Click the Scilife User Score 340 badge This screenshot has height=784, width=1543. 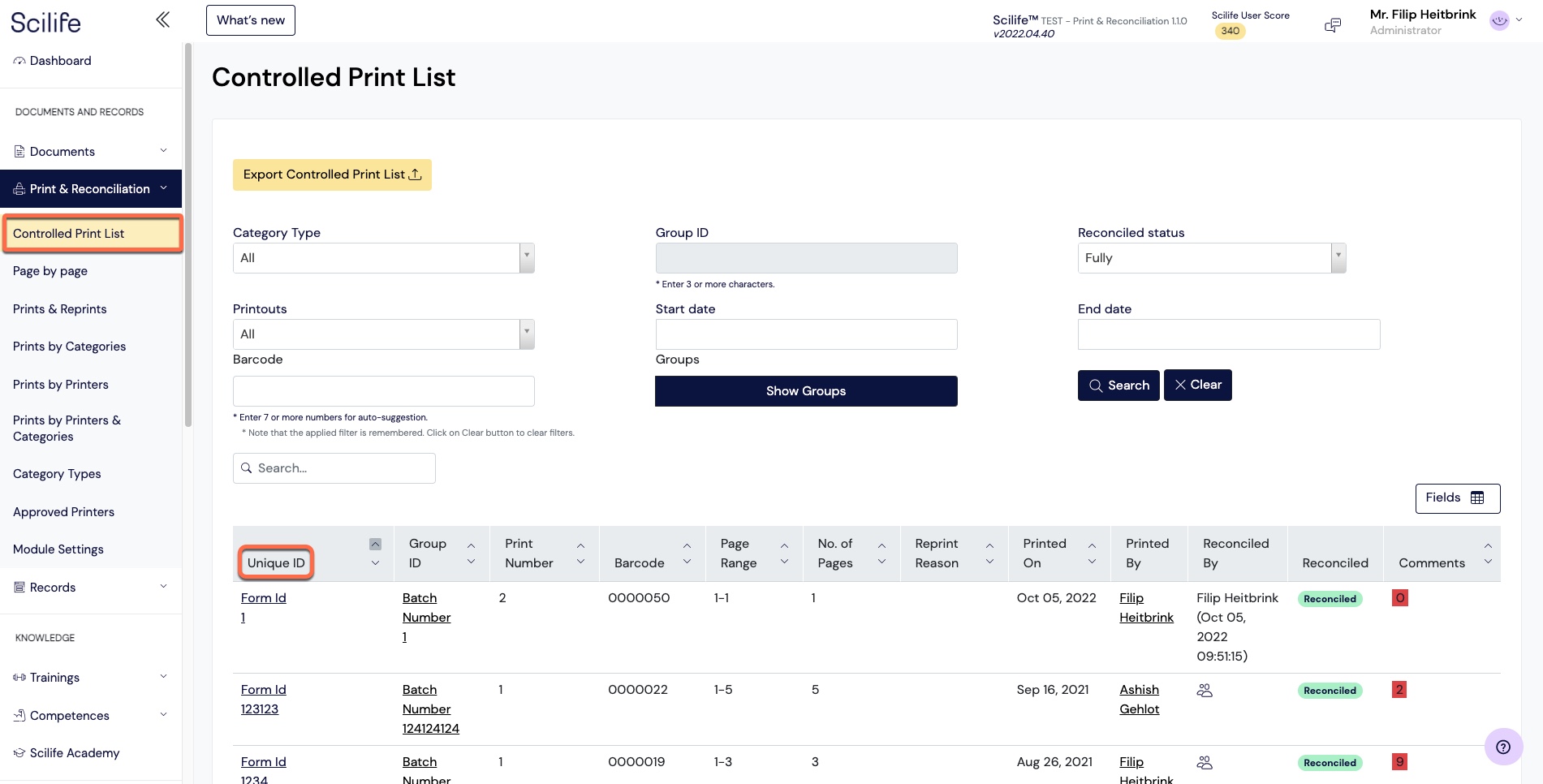coord(1230,31)
